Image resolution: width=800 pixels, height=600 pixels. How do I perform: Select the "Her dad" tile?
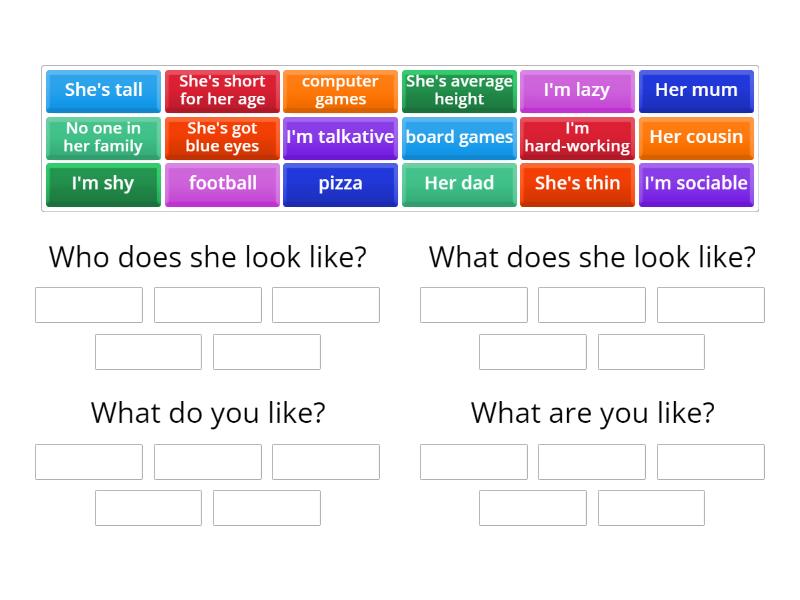(459, 184)
